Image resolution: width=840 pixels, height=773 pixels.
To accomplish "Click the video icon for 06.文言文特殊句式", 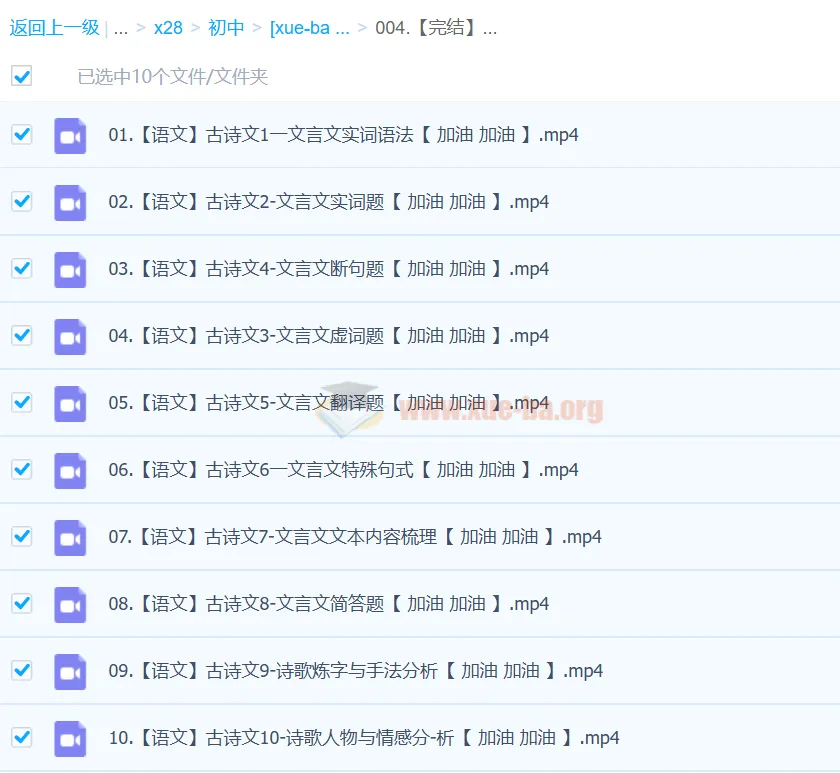I will (x=70, y=469).
